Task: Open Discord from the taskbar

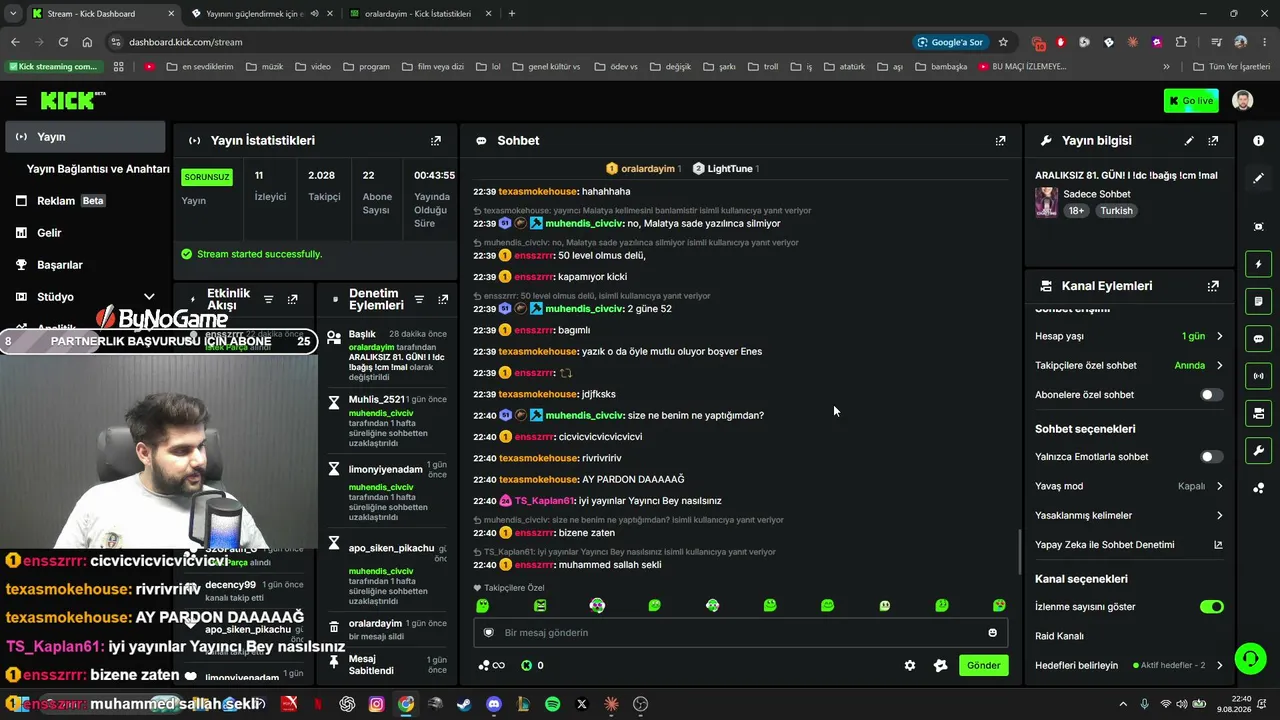Action: [494, 704]
